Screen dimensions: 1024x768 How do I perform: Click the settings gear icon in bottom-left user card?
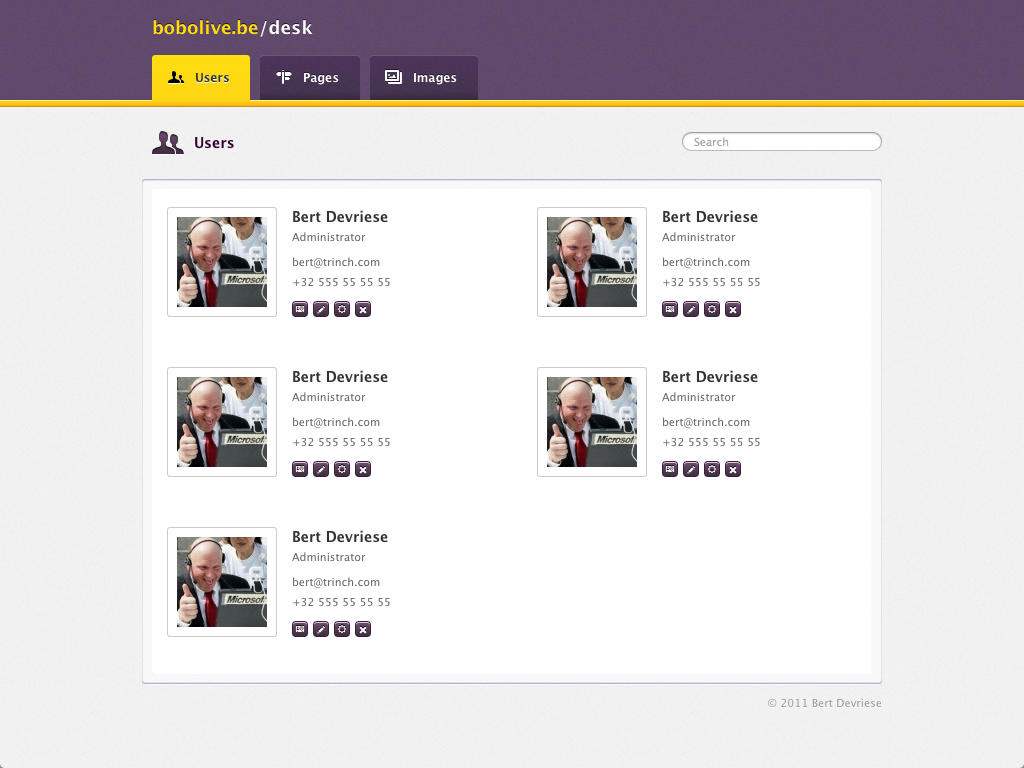click(x=342, y=629)
